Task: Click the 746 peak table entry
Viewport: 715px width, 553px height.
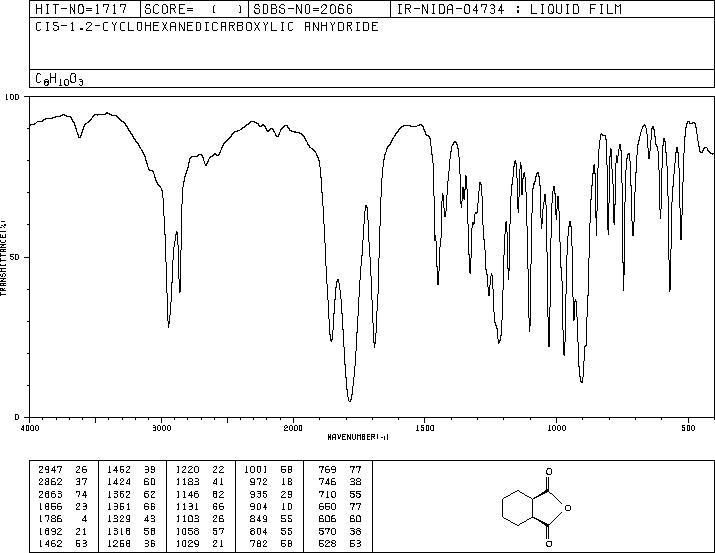Action: (x=340, y=482)
